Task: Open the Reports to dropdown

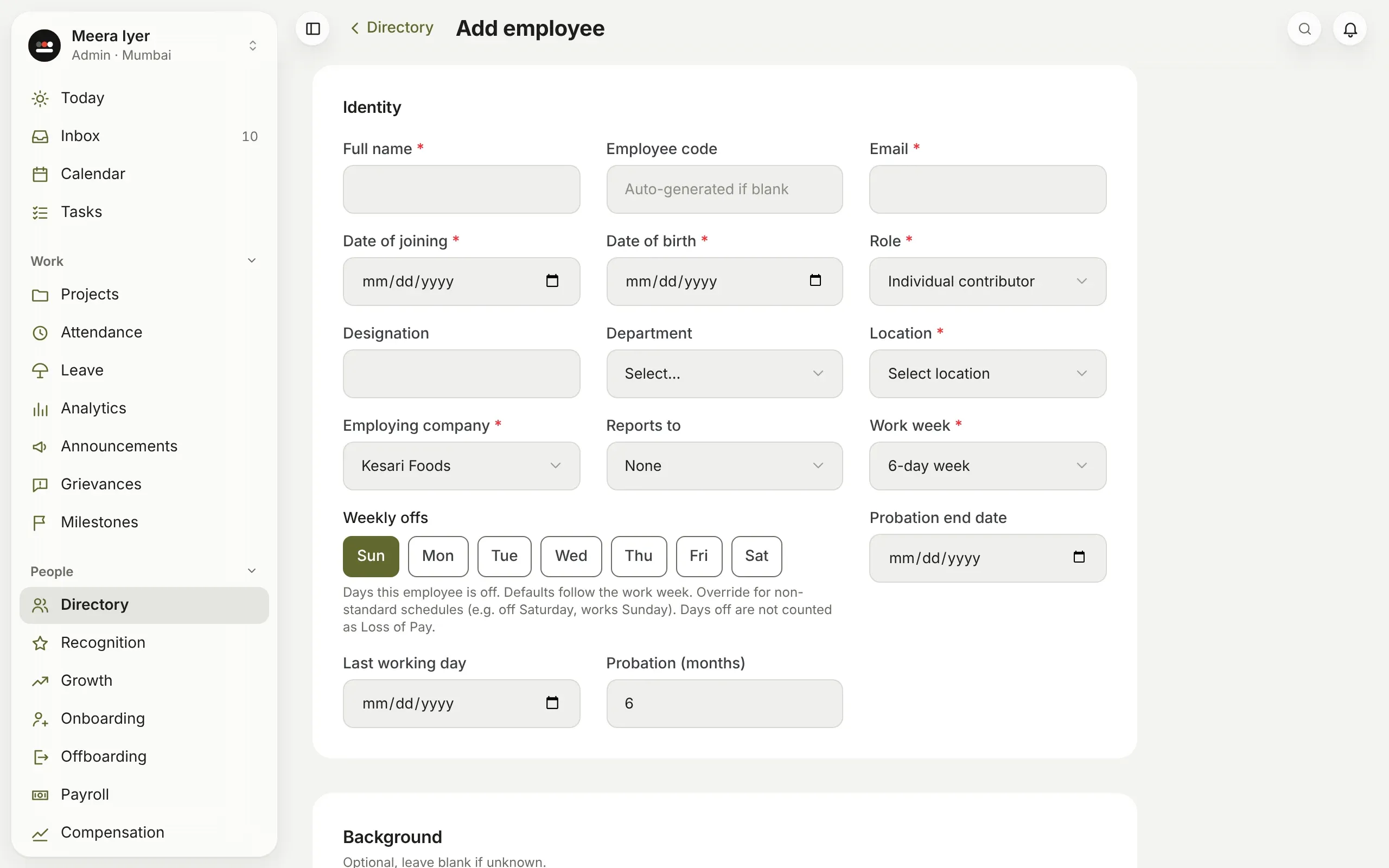Action: 724,465
